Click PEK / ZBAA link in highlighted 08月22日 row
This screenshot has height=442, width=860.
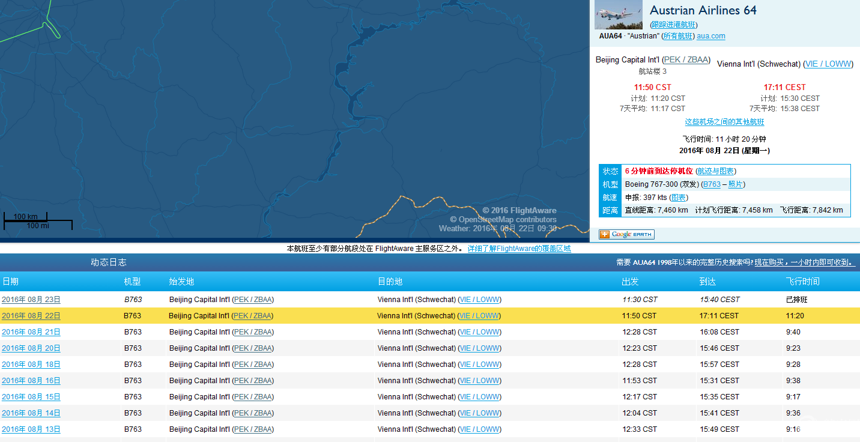tap(252, 316)
